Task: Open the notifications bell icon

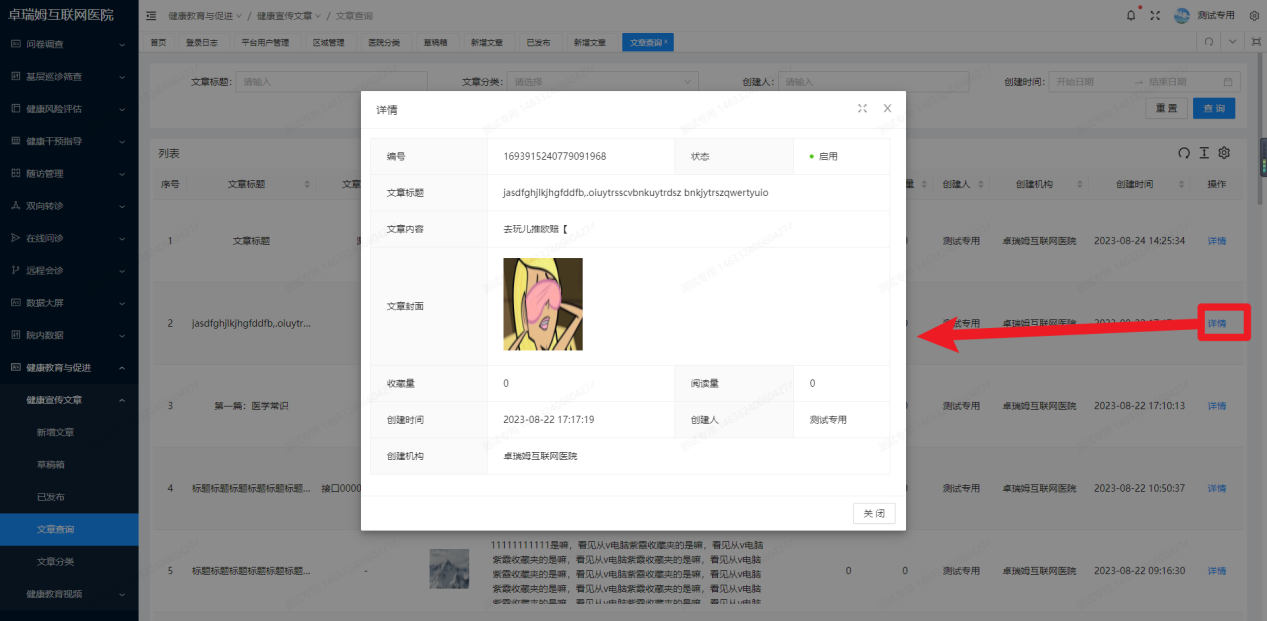Action: 1130,15
